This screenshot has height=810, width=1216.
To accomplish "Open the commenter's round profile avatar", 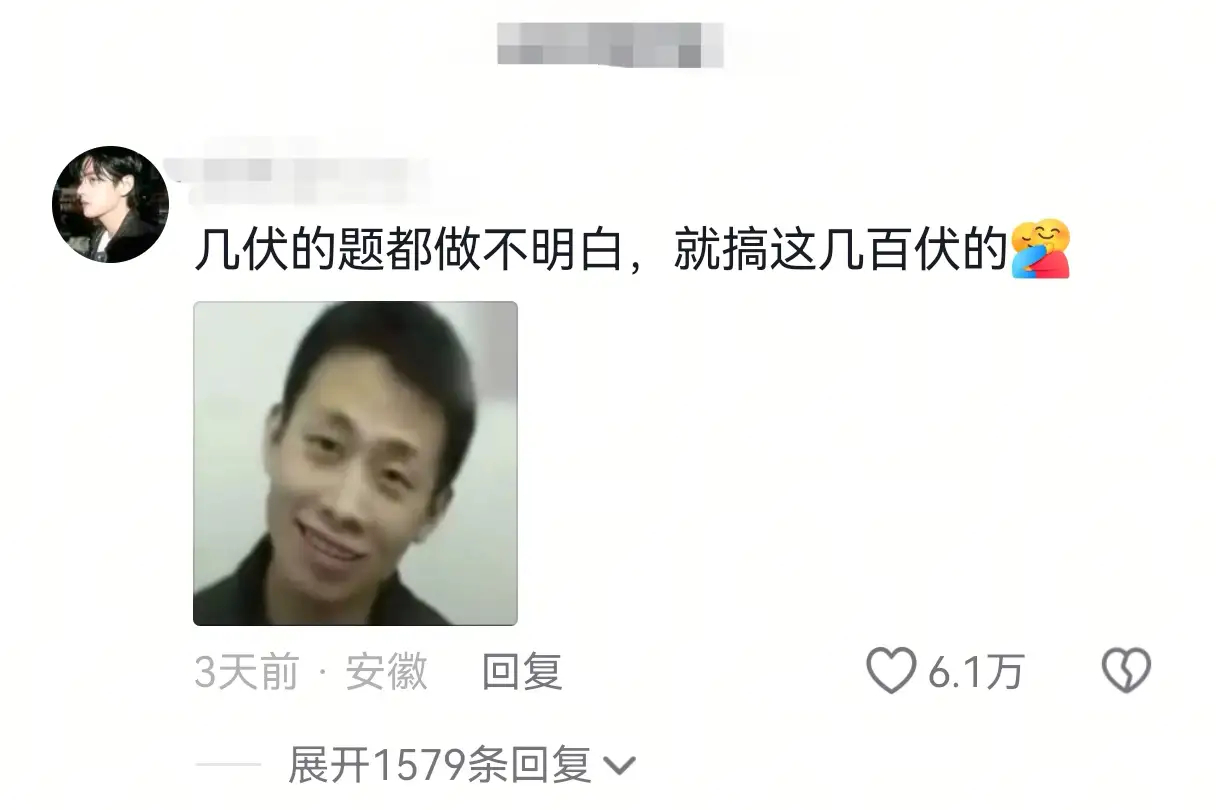I will tap(110, 205).
